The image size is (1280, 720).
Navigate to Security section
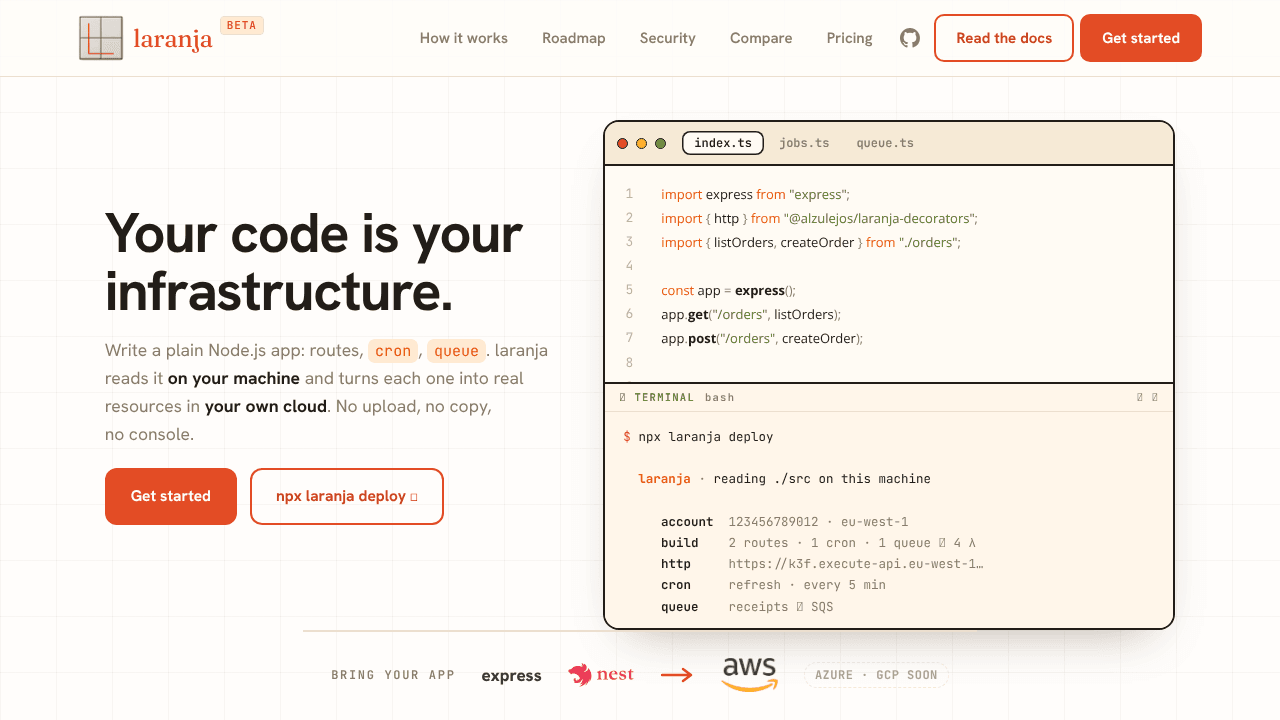coord(668,38)
